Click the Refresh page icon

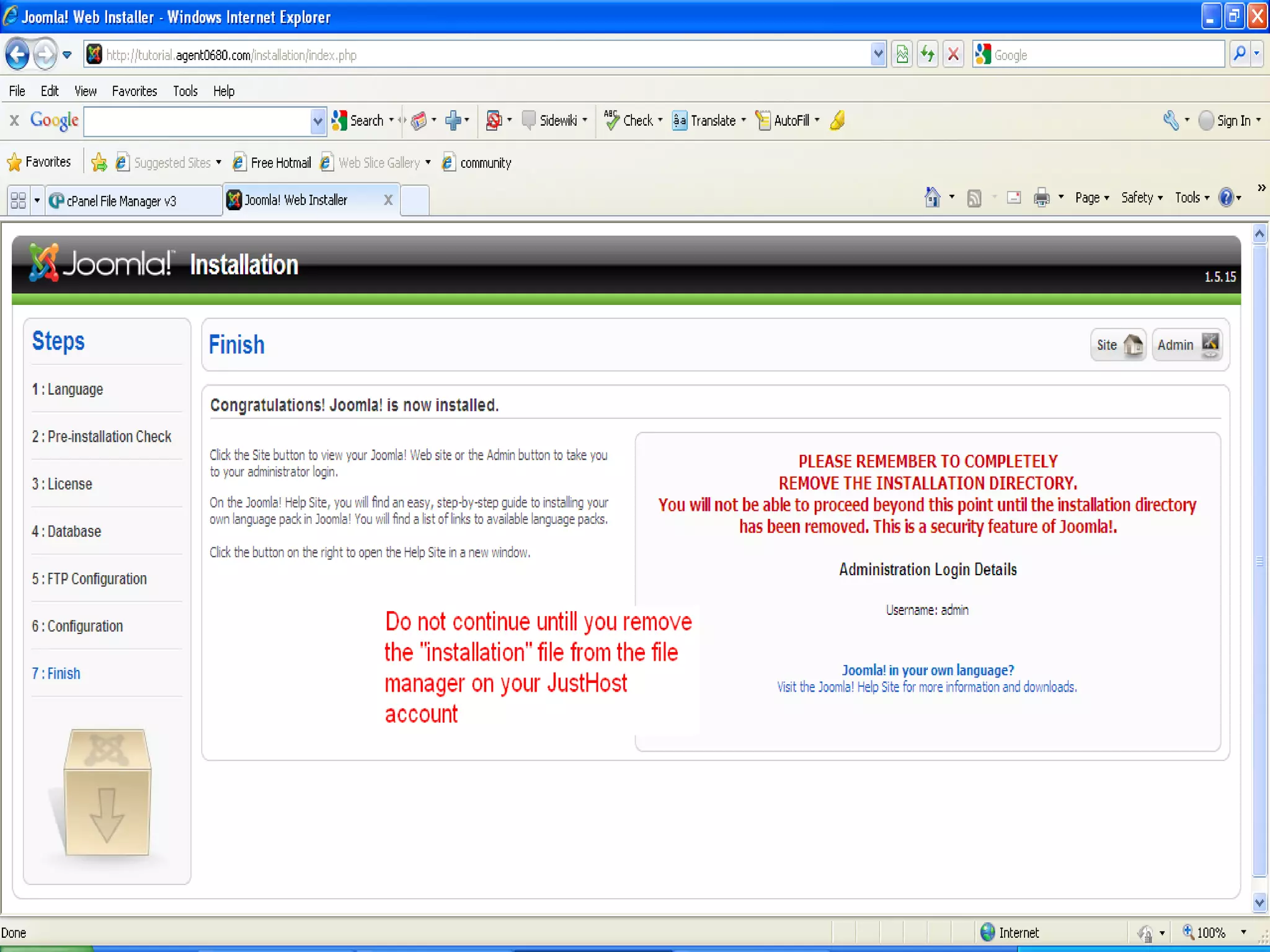(x=928, y=55)
